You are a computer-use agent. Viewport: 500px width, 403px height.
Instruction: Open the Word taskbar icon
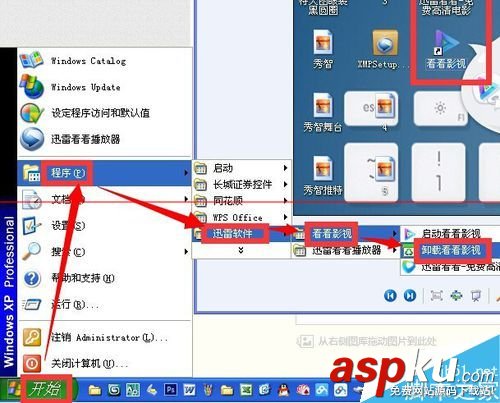pos(189,390)
